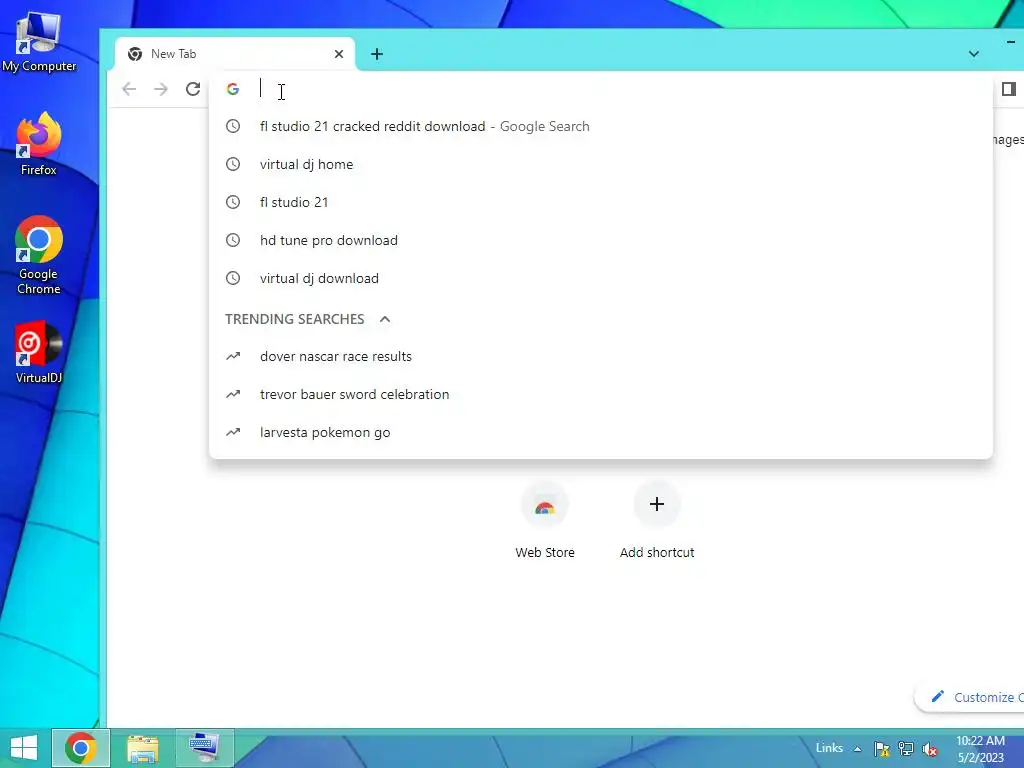Open the clock showing 10:22 AM

[x=980, y=749]
